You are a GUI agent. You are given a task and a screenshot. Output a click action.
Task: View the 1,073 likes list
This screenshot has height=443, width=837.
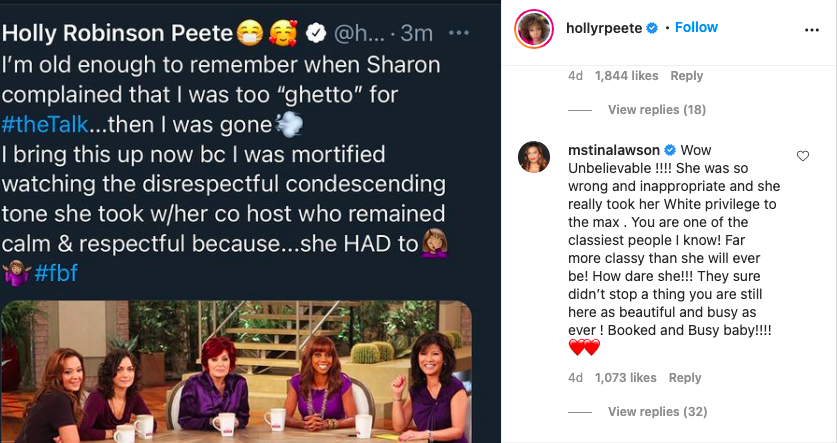pos(625,378)
